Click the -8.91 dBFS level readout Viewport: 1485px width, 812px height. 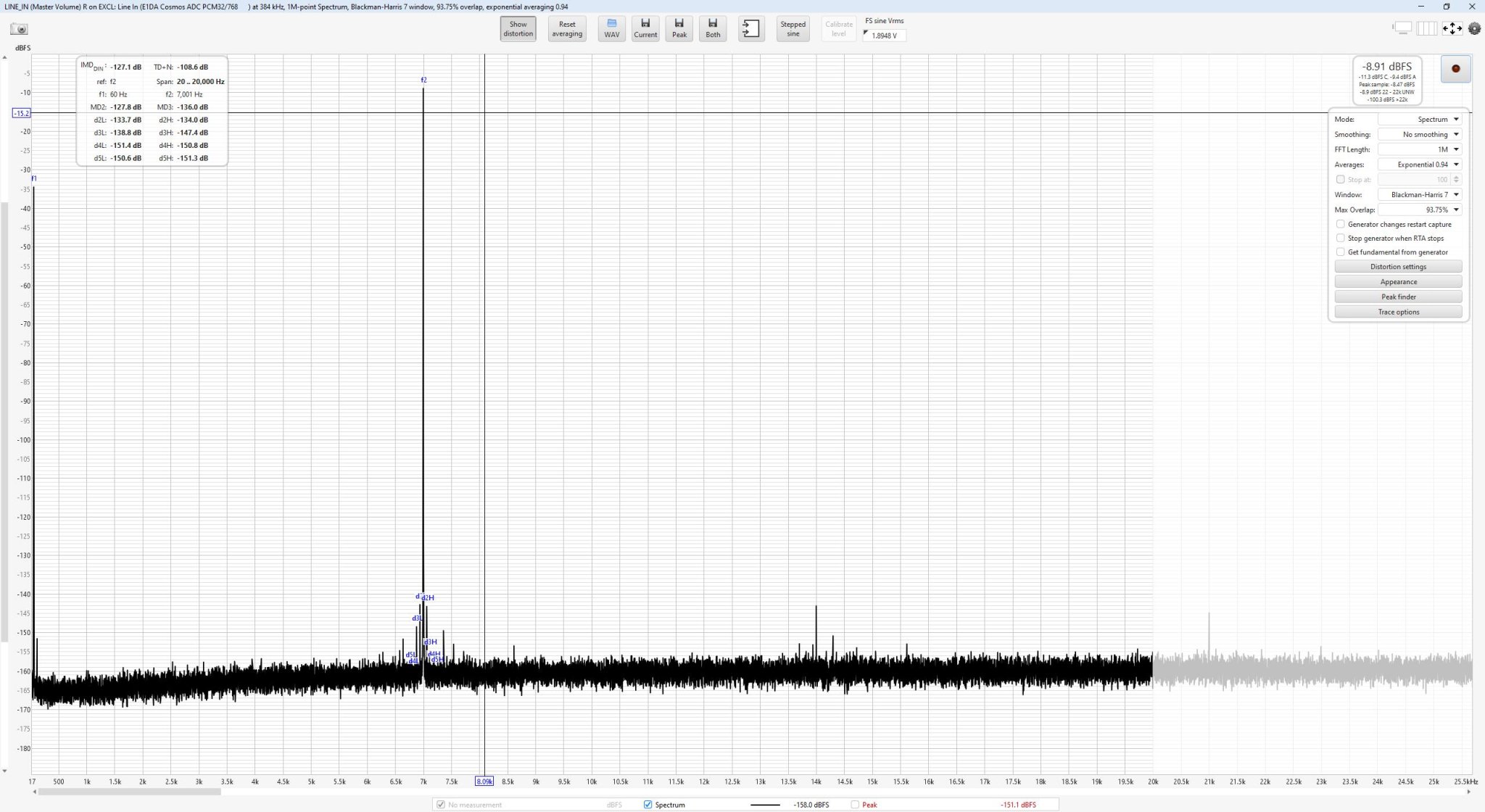click(x=1386, y=67)
